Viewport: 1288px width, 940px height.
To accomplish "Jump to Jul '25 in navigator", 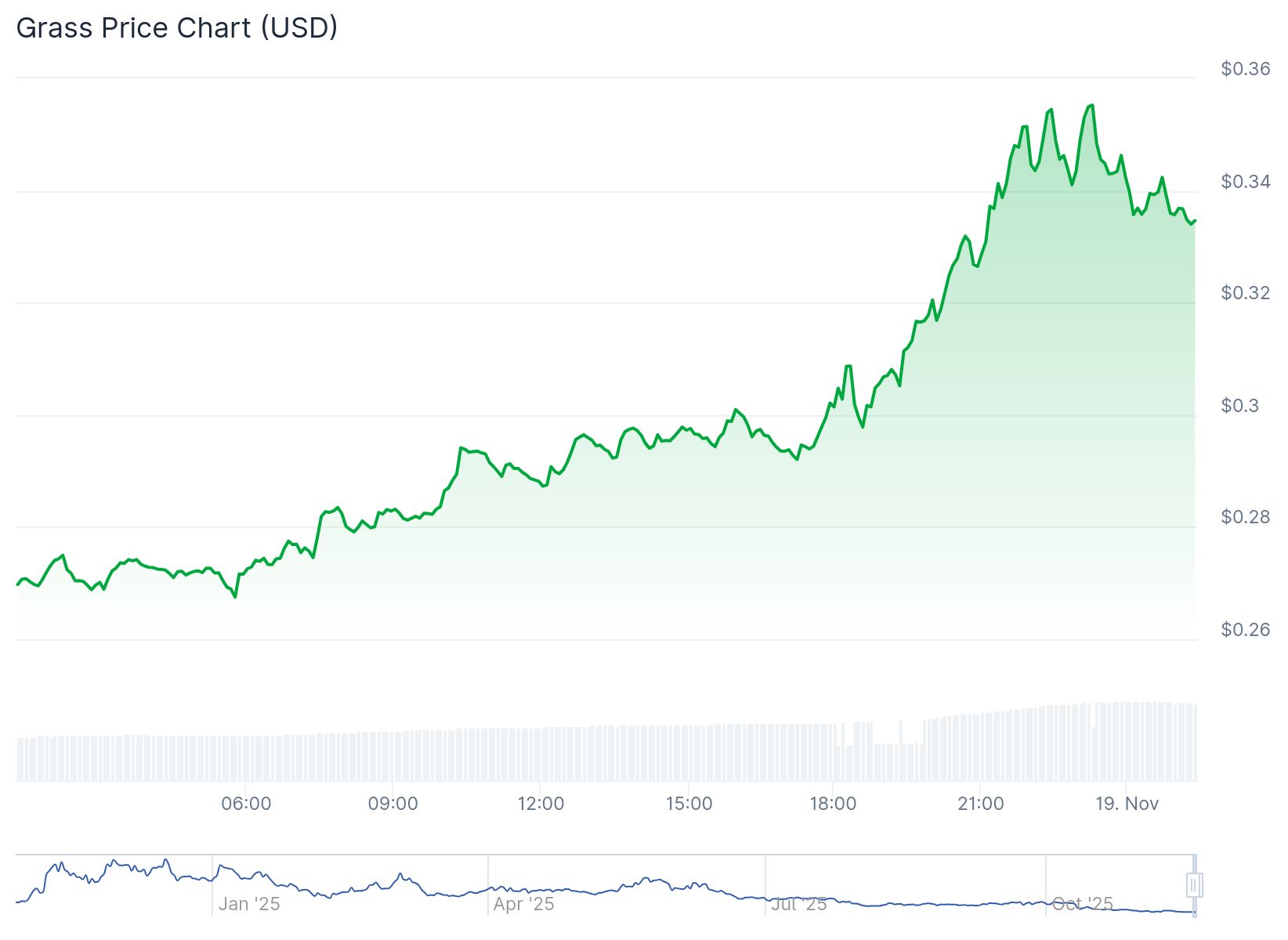I will pos(798,904).
